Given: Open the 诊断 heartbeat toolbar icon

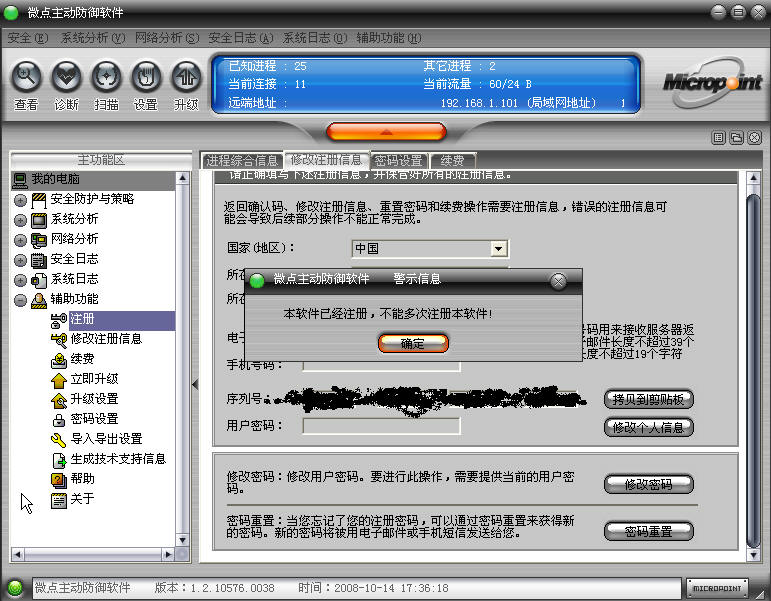Looking at the screenshot, I should [66, 76].
